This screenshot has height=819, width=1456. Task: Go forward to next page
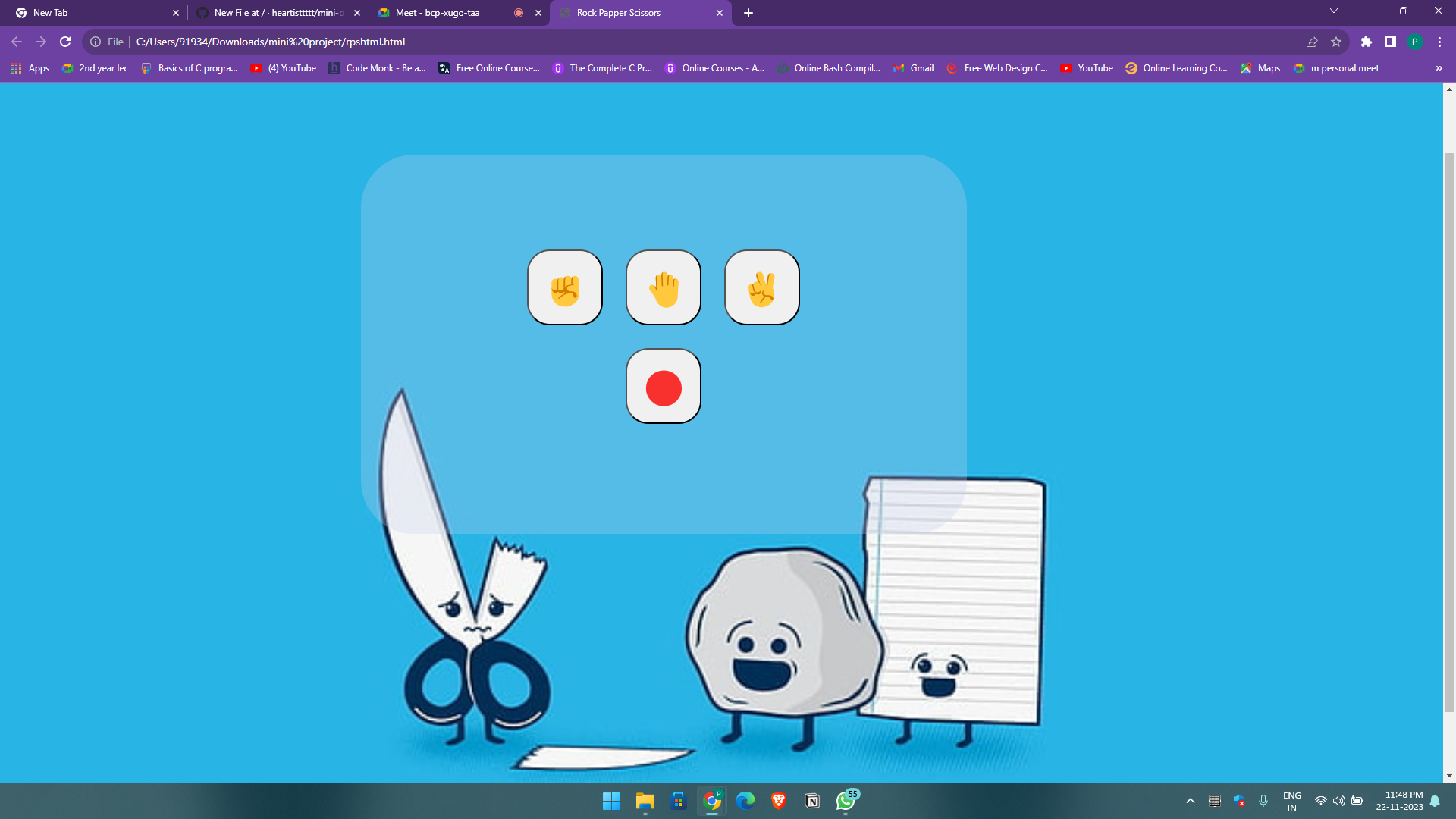[x=41, y=42]
